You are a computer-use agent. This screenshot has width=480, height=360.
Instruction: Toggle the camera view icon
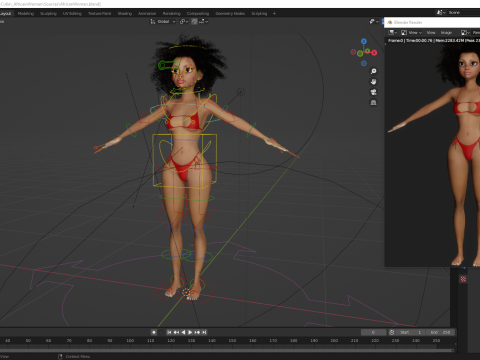[x=373, y=92]
